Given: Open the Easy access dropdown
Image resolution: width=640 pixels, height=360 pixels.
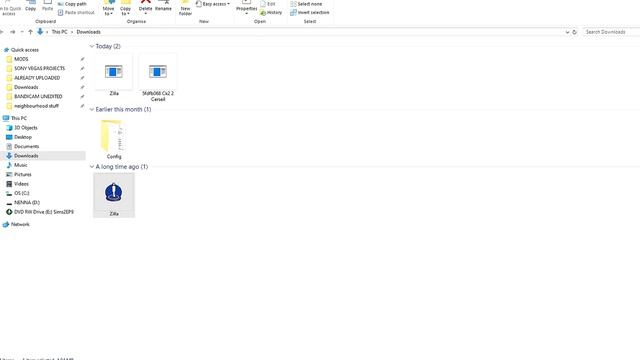Looking at the screenshot, I should 213,4.
